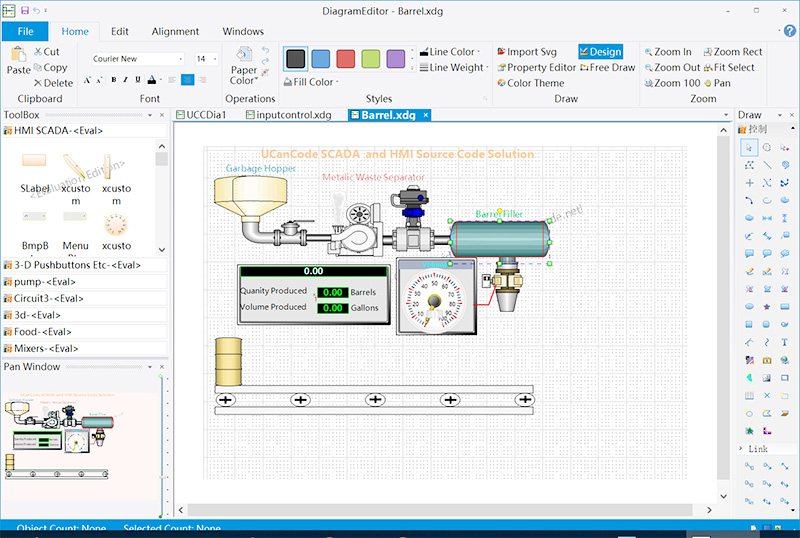Toggle Design mode
Image resolution: width=800 pixels, height=538 pixels.
pos(601,52)
